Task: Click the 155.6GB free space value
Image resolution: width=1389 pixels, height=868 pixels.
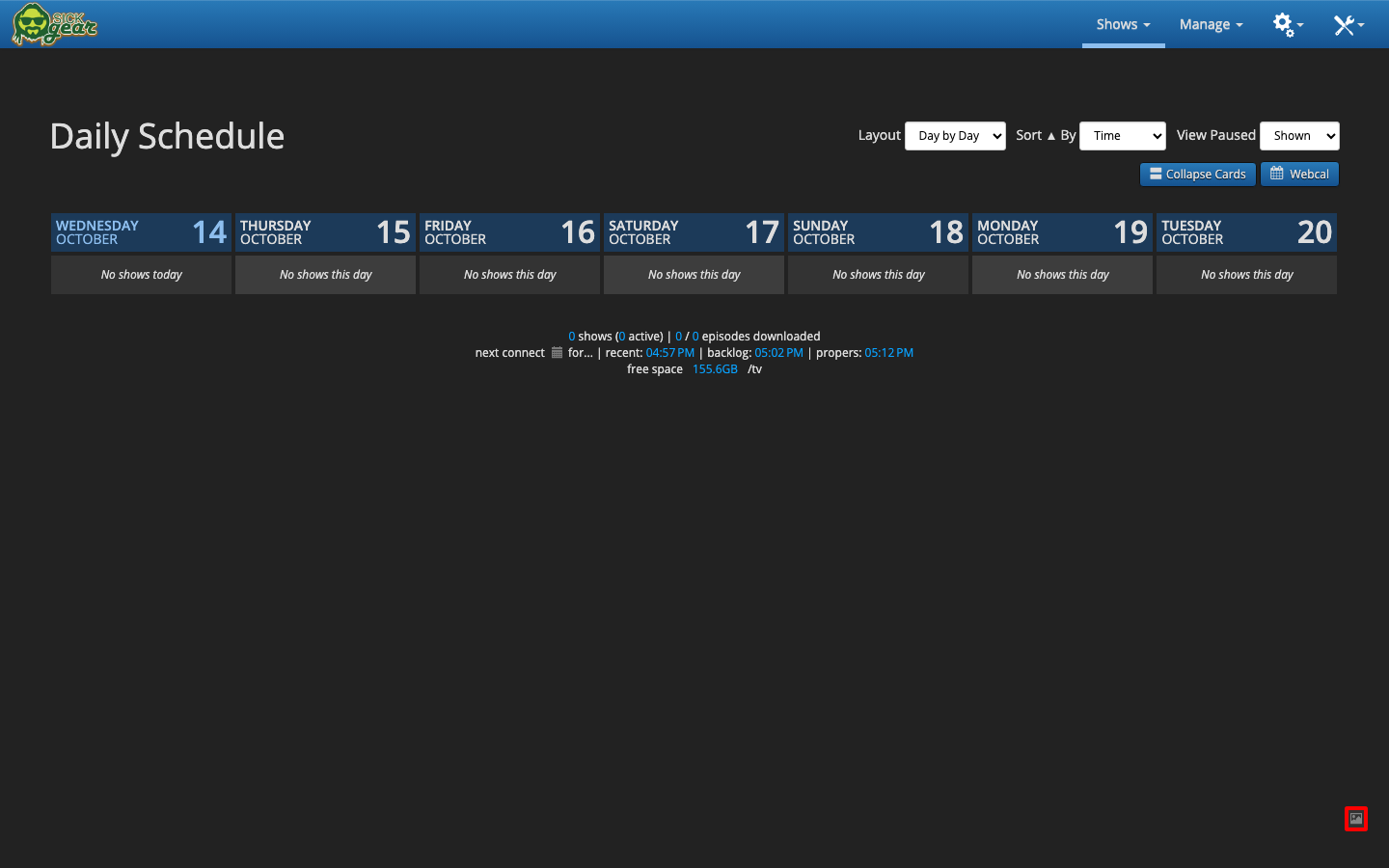Action: coord(715,369)
